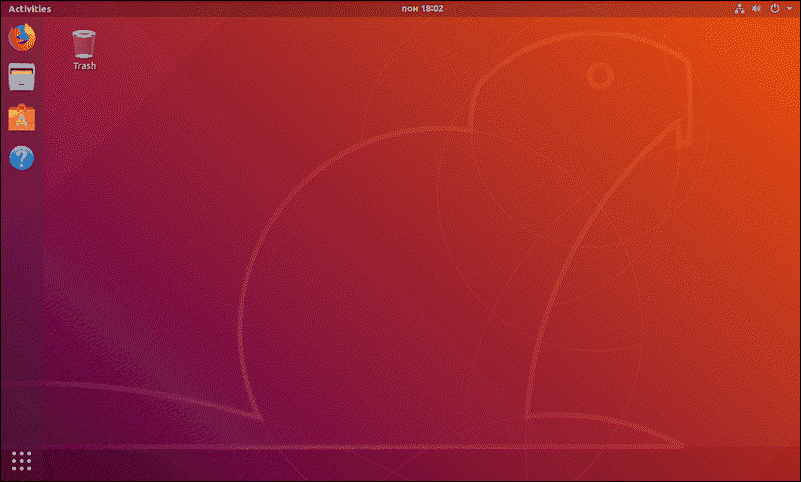Click empty dock space below Help icon
Viewport: 801px width, 482px height.
[x=21, y=300]
